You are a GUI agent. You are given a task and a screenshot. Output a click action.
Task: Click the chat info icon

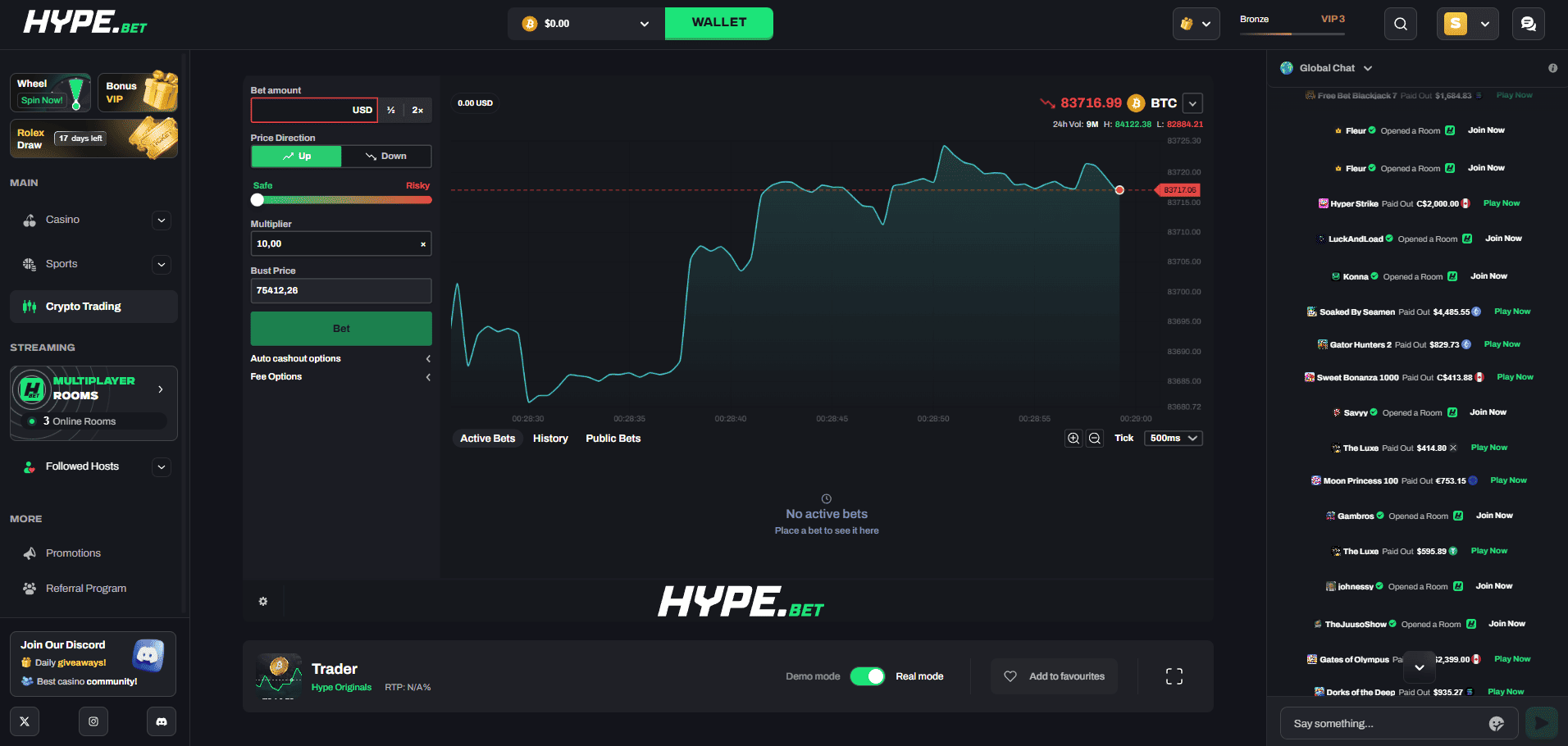(x=1552, y=68)
